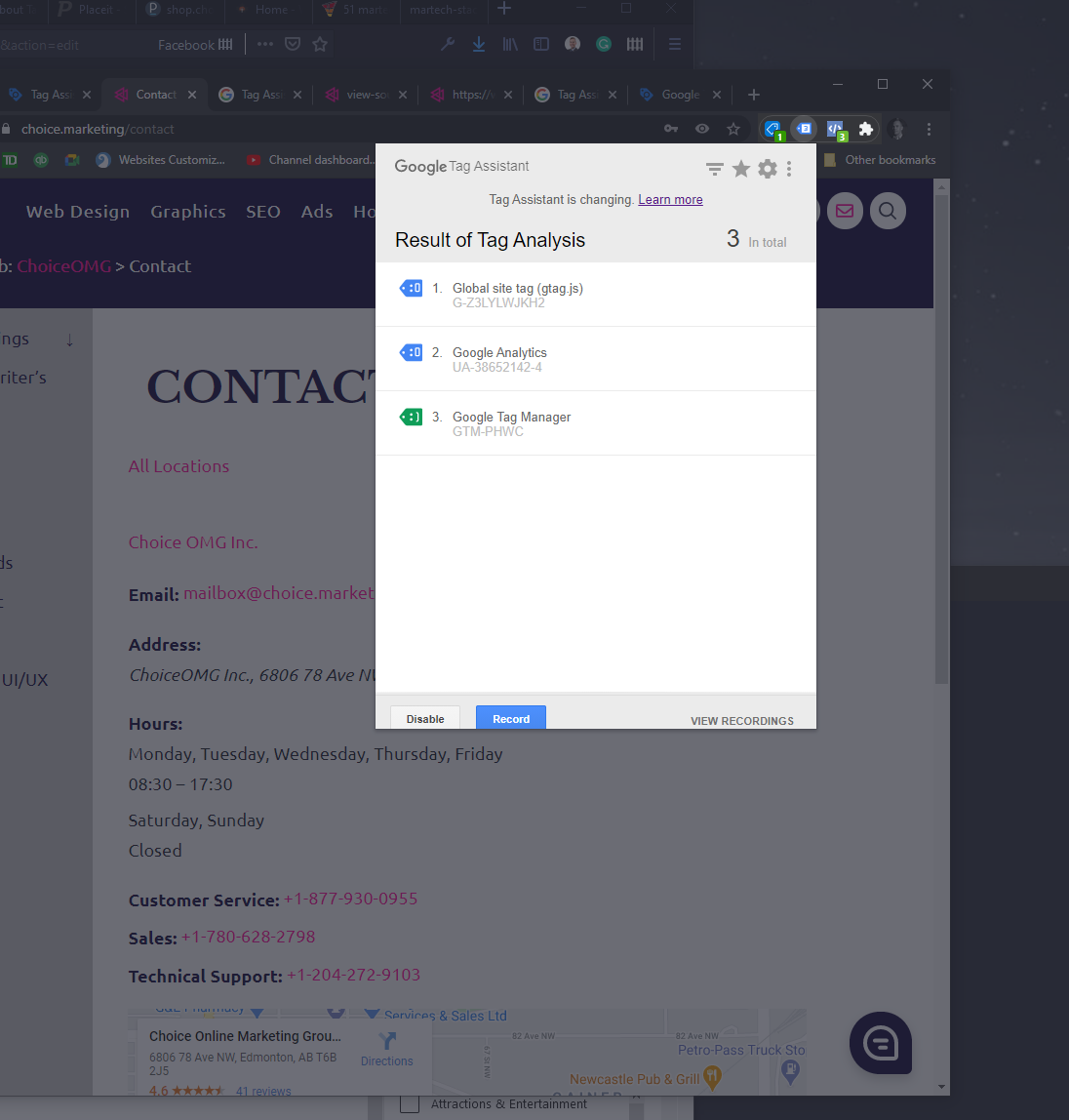Click the search magnifier on the website header
The width and height of the screenshot is (1069, 1120).
(888, 211)
